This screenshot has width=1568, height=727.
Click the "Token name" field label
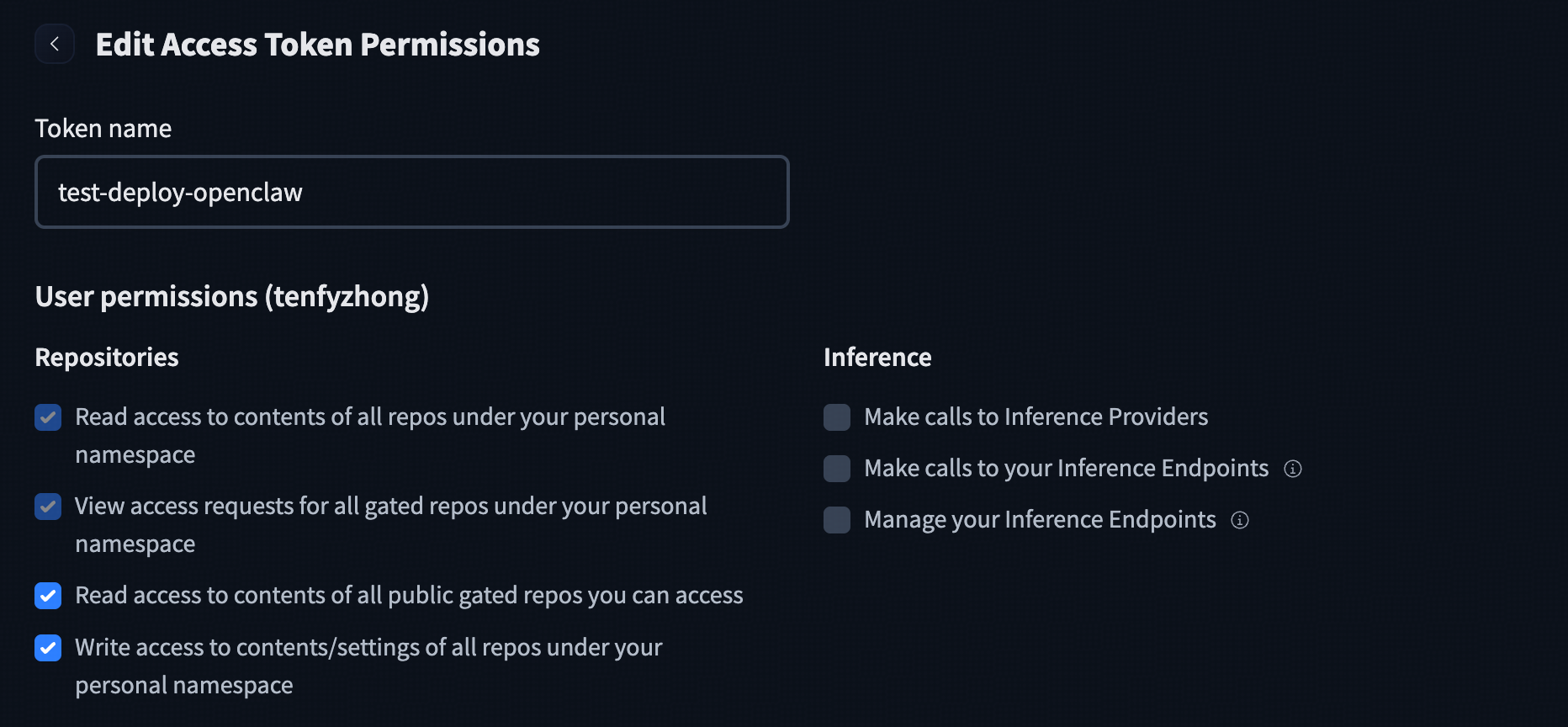point(103,129)
